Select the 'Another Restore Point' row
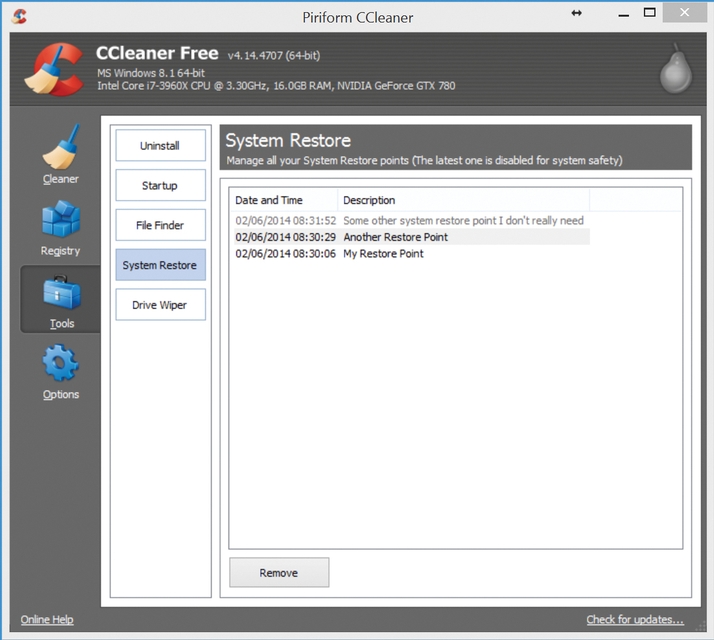Screen dimensions: 714x640 (x=412, y=237)
